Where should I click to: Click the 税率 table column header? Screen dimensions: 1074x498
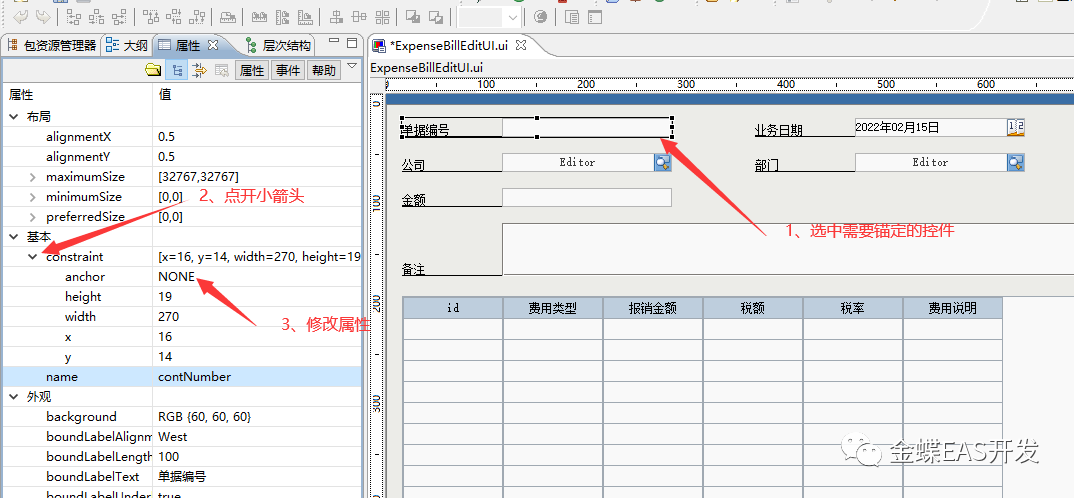coord(853,308)
